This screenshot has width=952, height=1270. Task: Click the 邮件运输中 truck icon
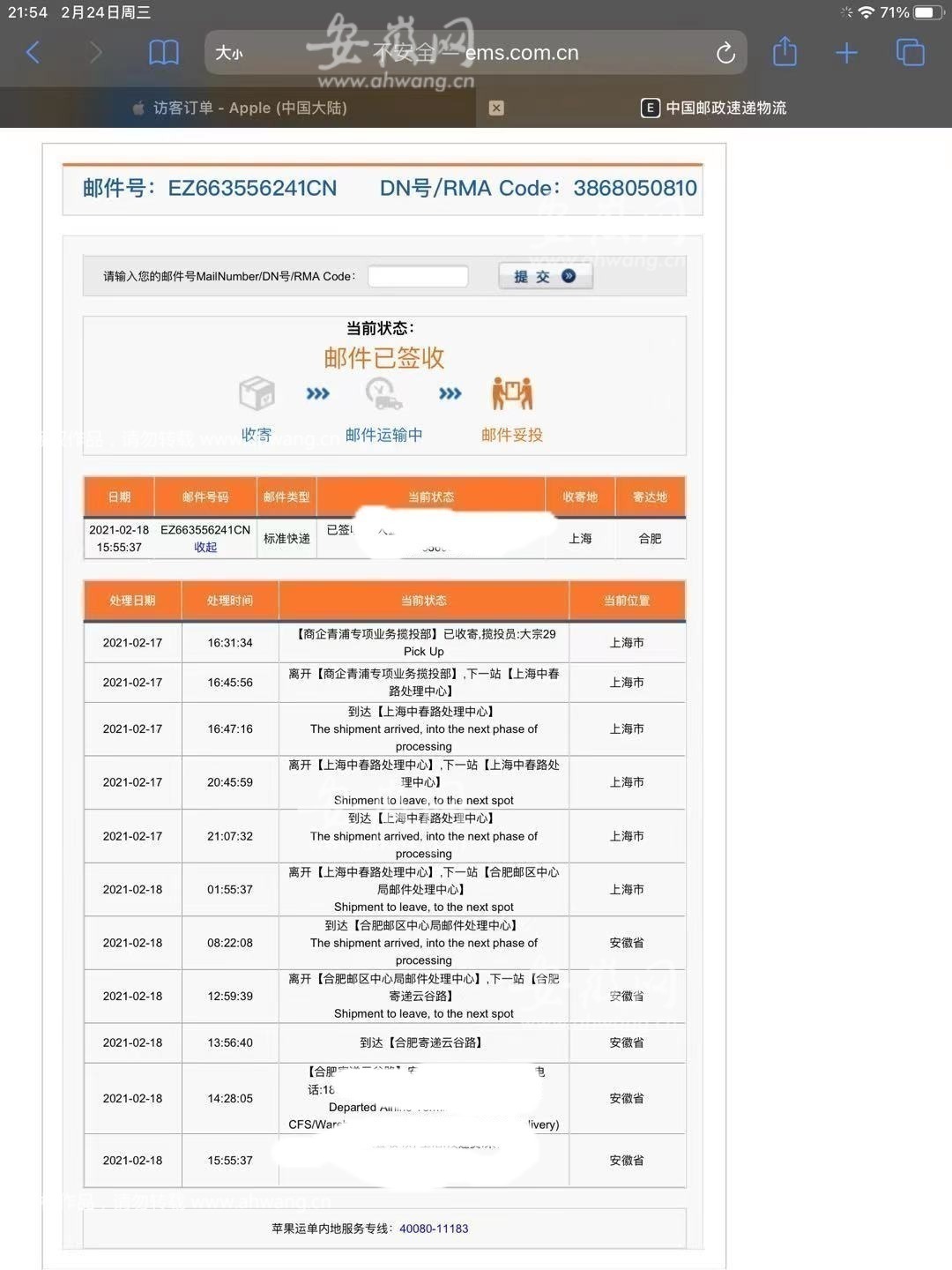point(383,393)
